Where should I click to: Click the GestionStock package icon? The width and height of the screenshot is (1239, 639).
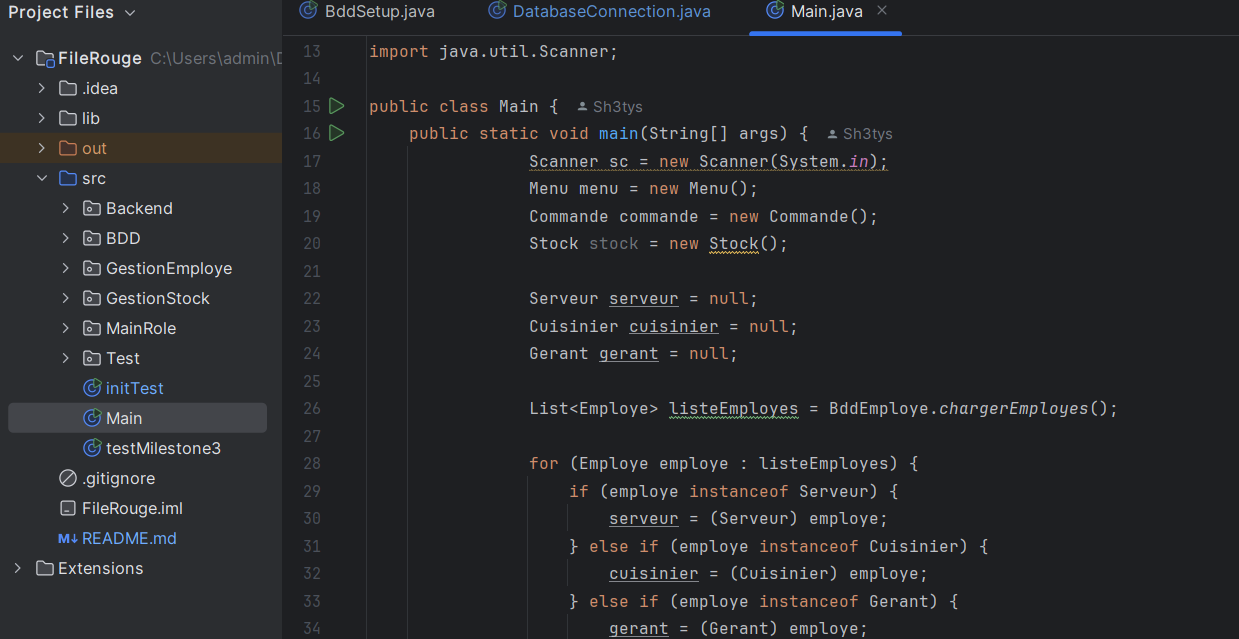[92, 298]
